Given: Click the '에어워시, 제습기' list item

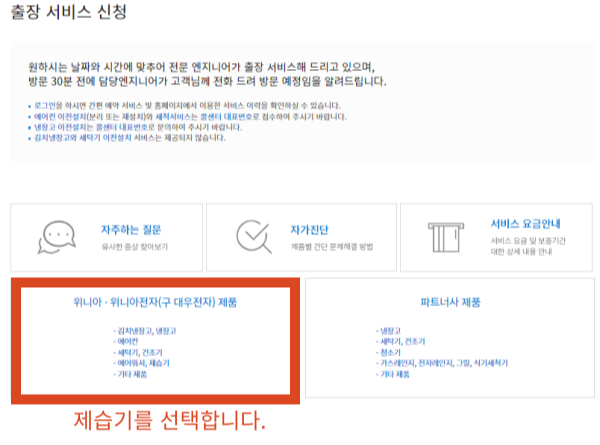Looking at the screenshot, I should tap(141, 363).
